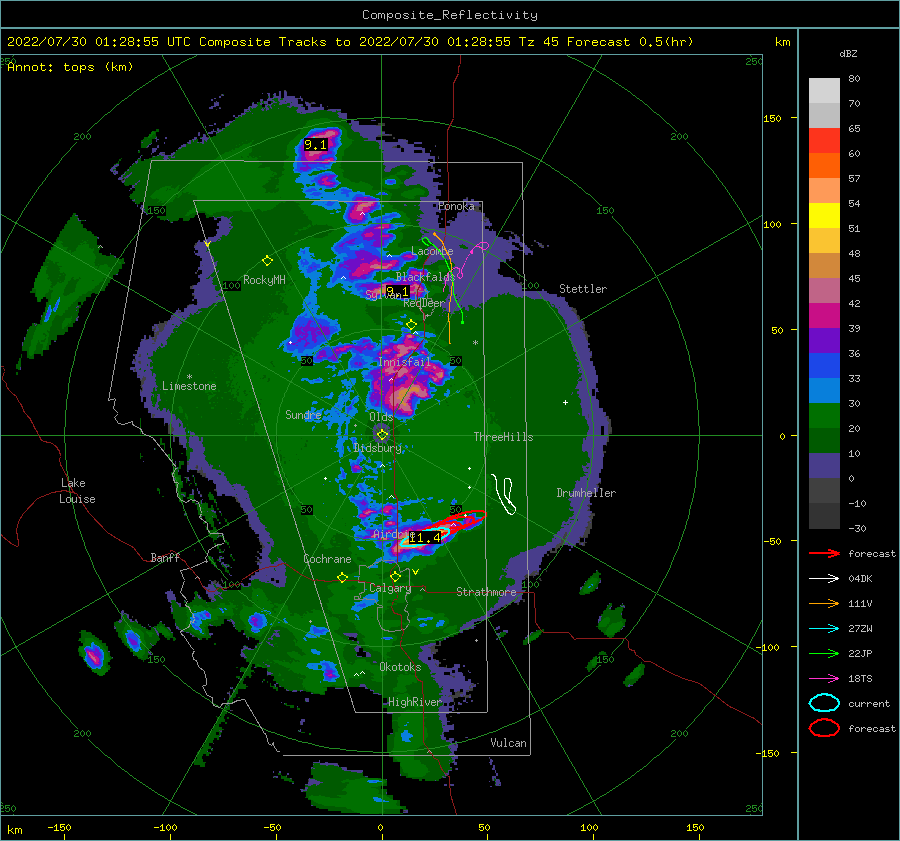900x841 pixels.
Task: Click the red 'forecast' ellipse legend symbol
Action: click(824, 728)
